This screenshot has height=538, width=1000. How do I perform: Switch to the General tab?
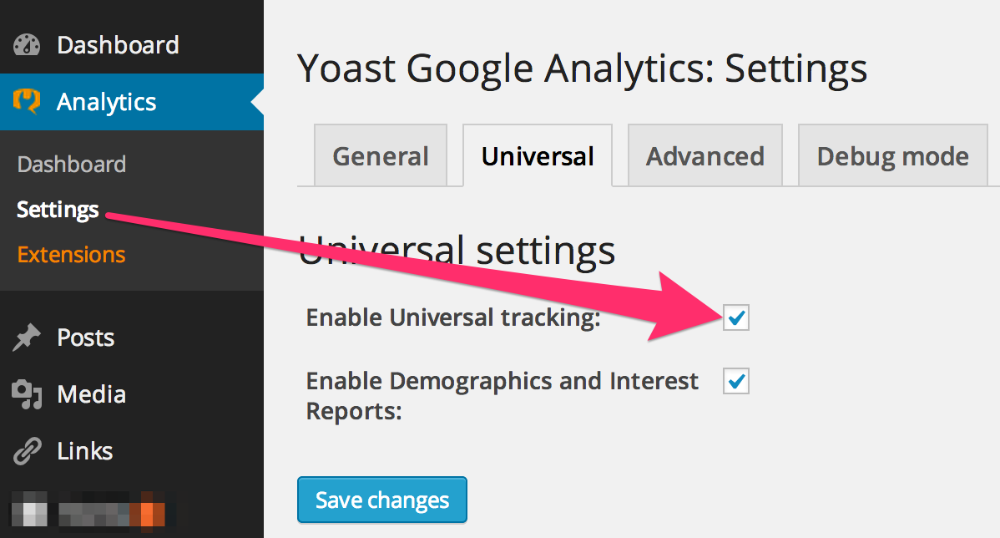click(x=380, y=156)
